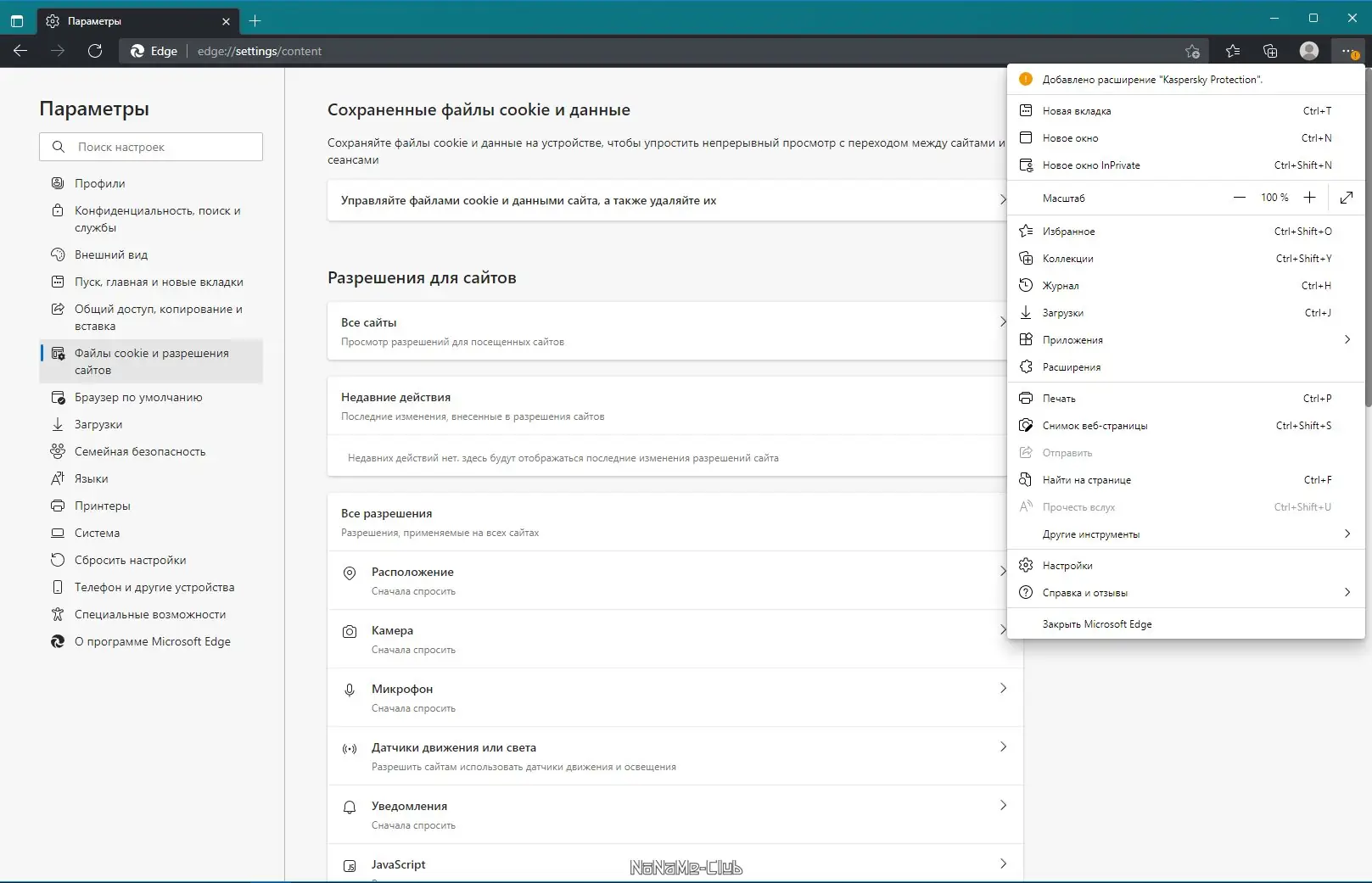
Task: Open Профили in the settings sidebar
Action: pyautogui.click(x=151, y=183)
